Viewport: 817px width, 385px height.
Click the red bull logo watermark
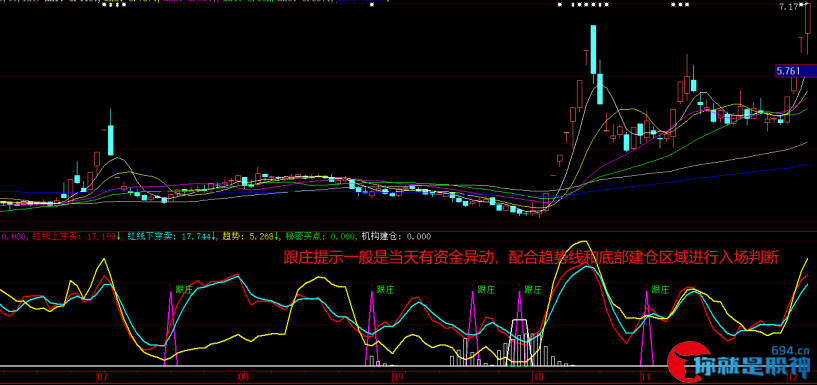coord(688,363)
